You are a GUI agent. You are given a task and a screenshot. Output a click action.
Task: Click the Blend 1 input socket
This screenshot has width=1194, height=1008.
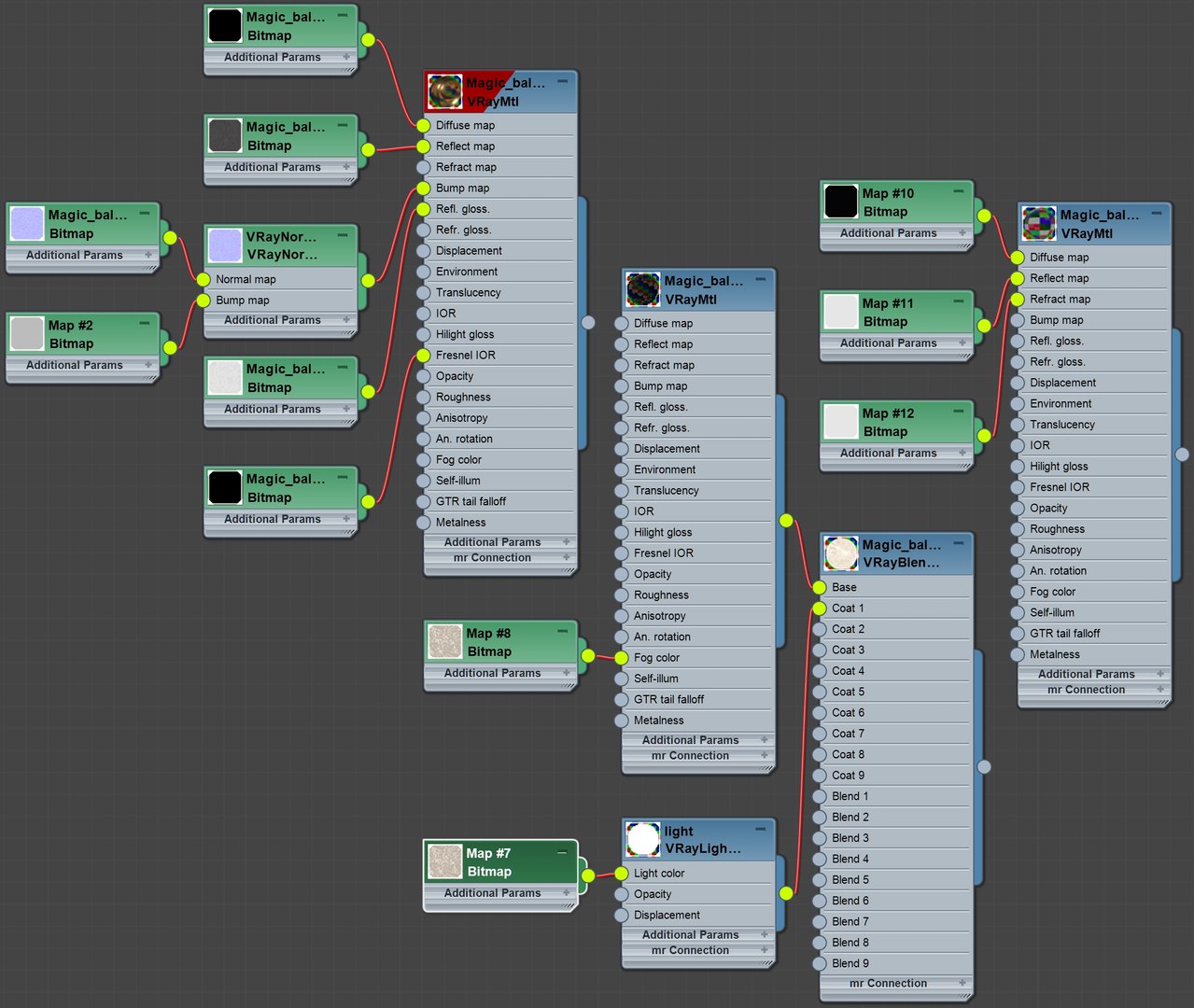(x=820, y=796)
